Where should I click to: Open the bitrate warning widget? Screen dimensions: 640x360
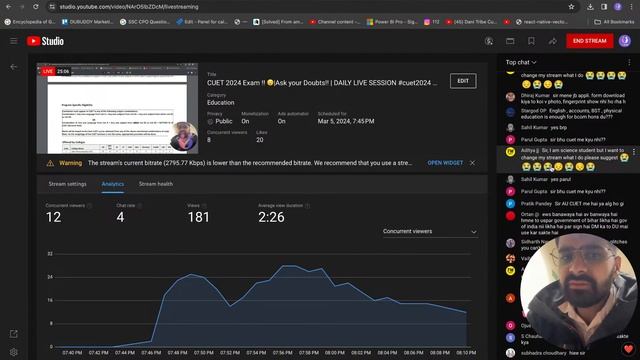click(x=445, y=163)
